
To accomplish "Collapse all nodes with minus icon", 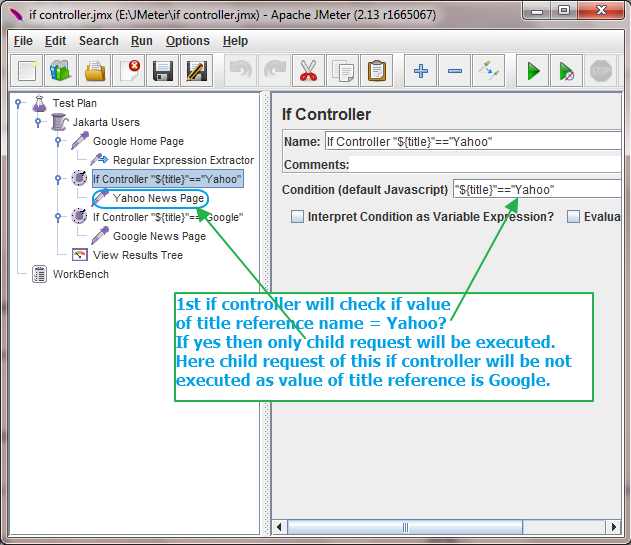I will (x=455, y=71).
